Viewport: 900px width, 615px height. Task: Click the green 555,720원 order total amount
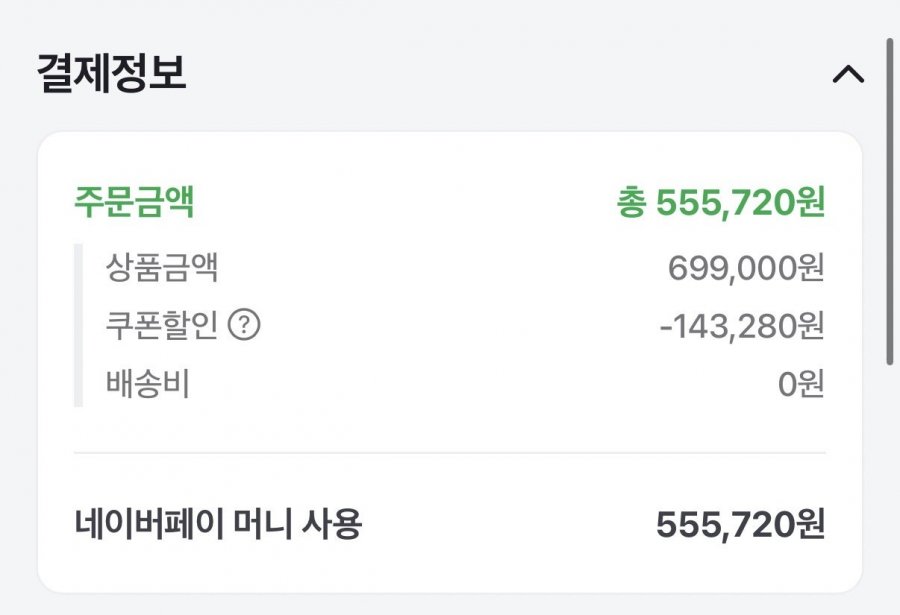(740, 203)
